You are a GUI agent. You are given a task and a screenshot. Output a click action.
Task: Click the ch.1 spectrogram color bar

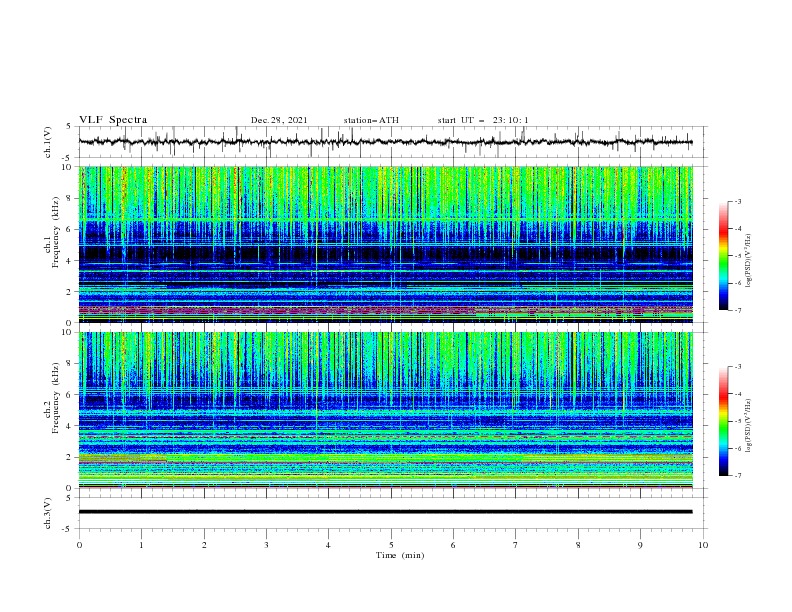[x=723, y=256]
